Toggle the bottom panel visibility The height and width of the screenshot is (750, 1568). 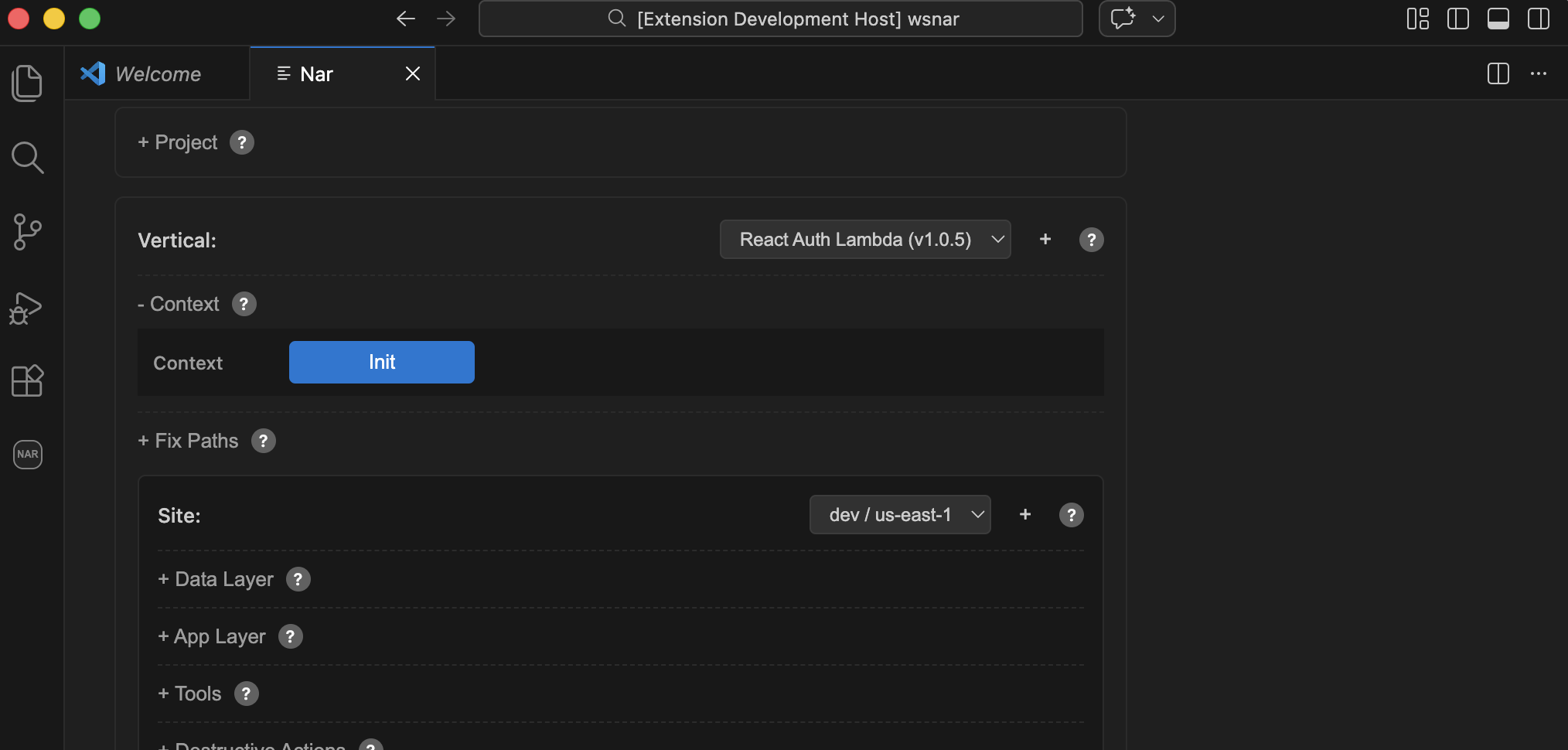pos(1498,19)
